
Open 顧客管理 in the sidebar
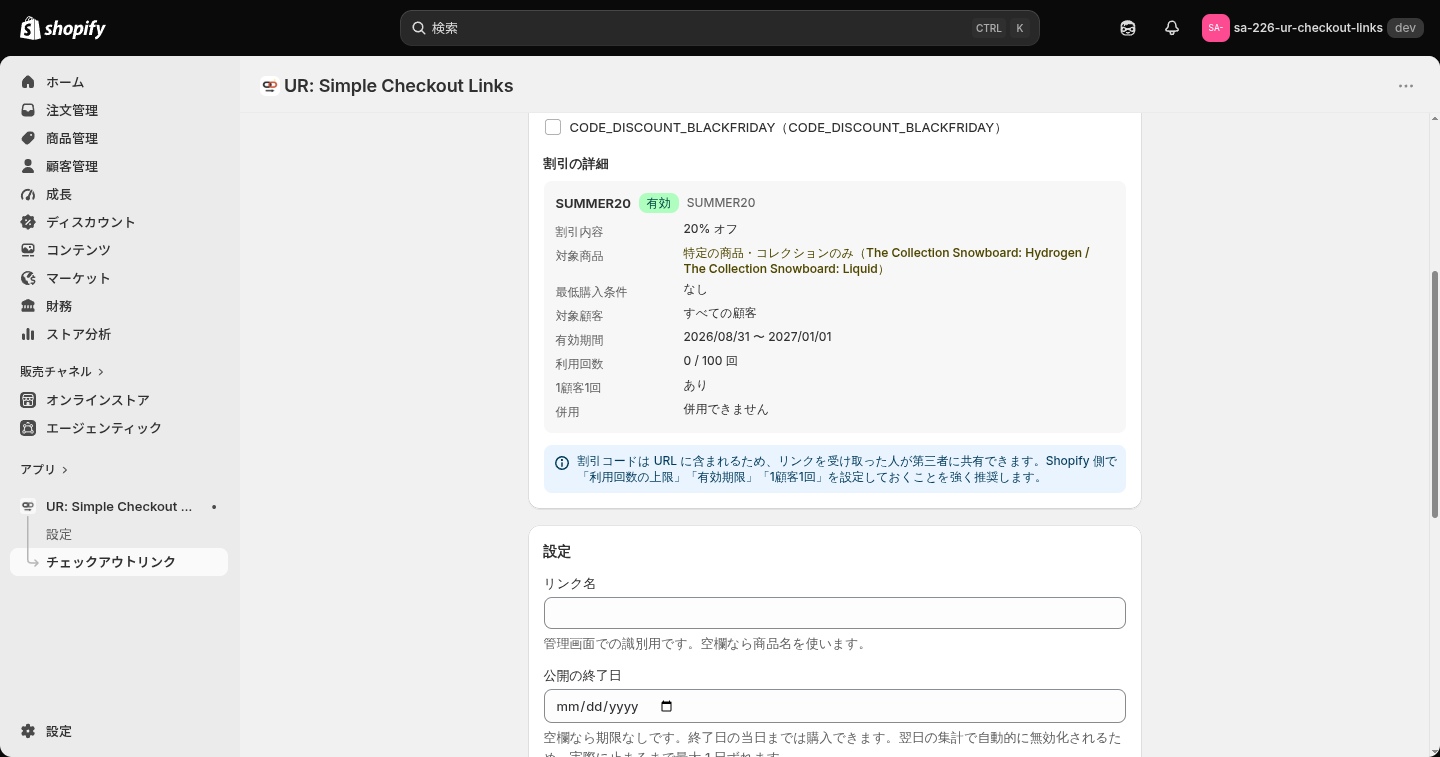(x=119, y=166)
